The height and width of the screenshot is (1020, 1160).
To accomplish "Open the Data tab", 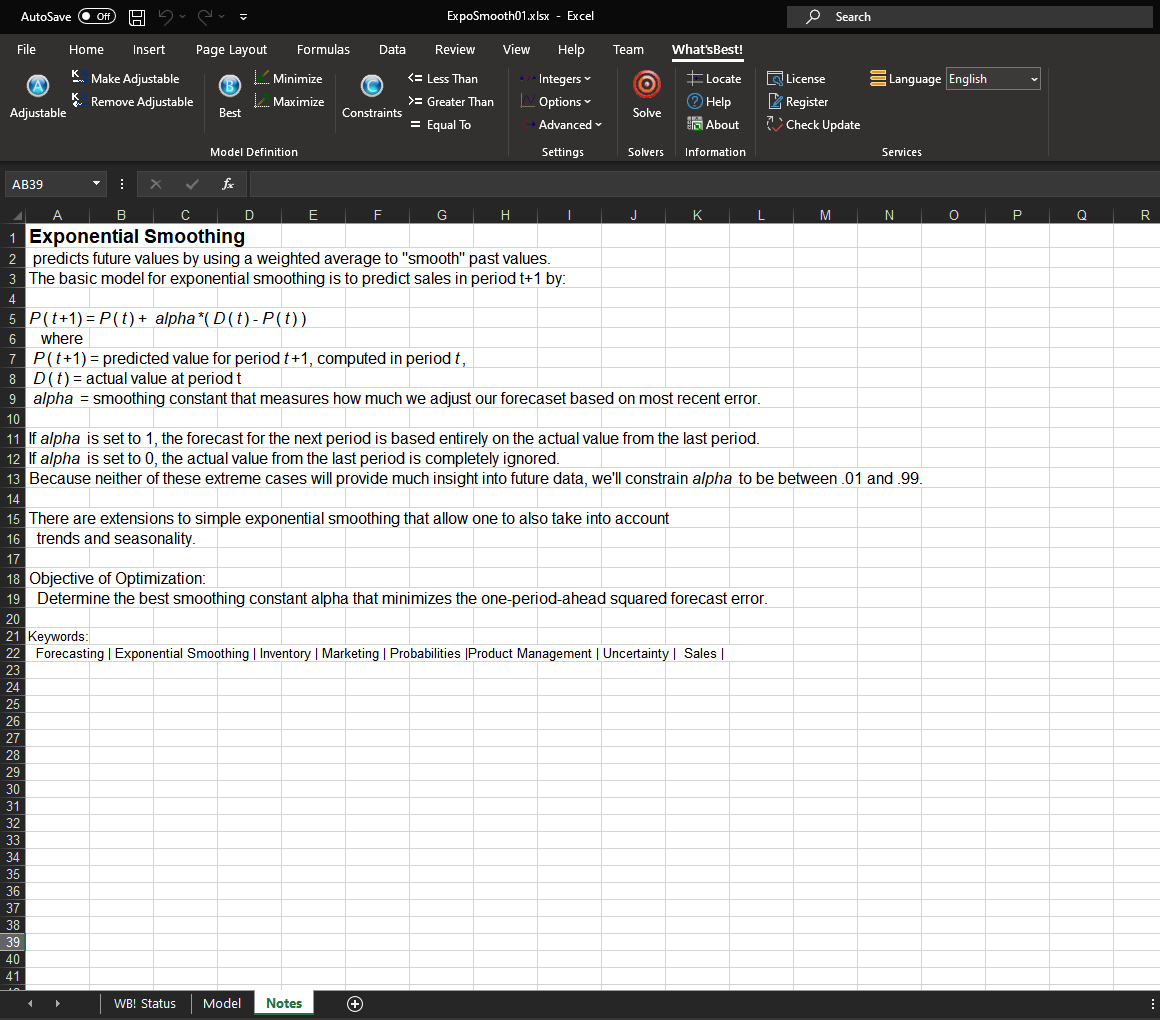I will click(392, 50).
